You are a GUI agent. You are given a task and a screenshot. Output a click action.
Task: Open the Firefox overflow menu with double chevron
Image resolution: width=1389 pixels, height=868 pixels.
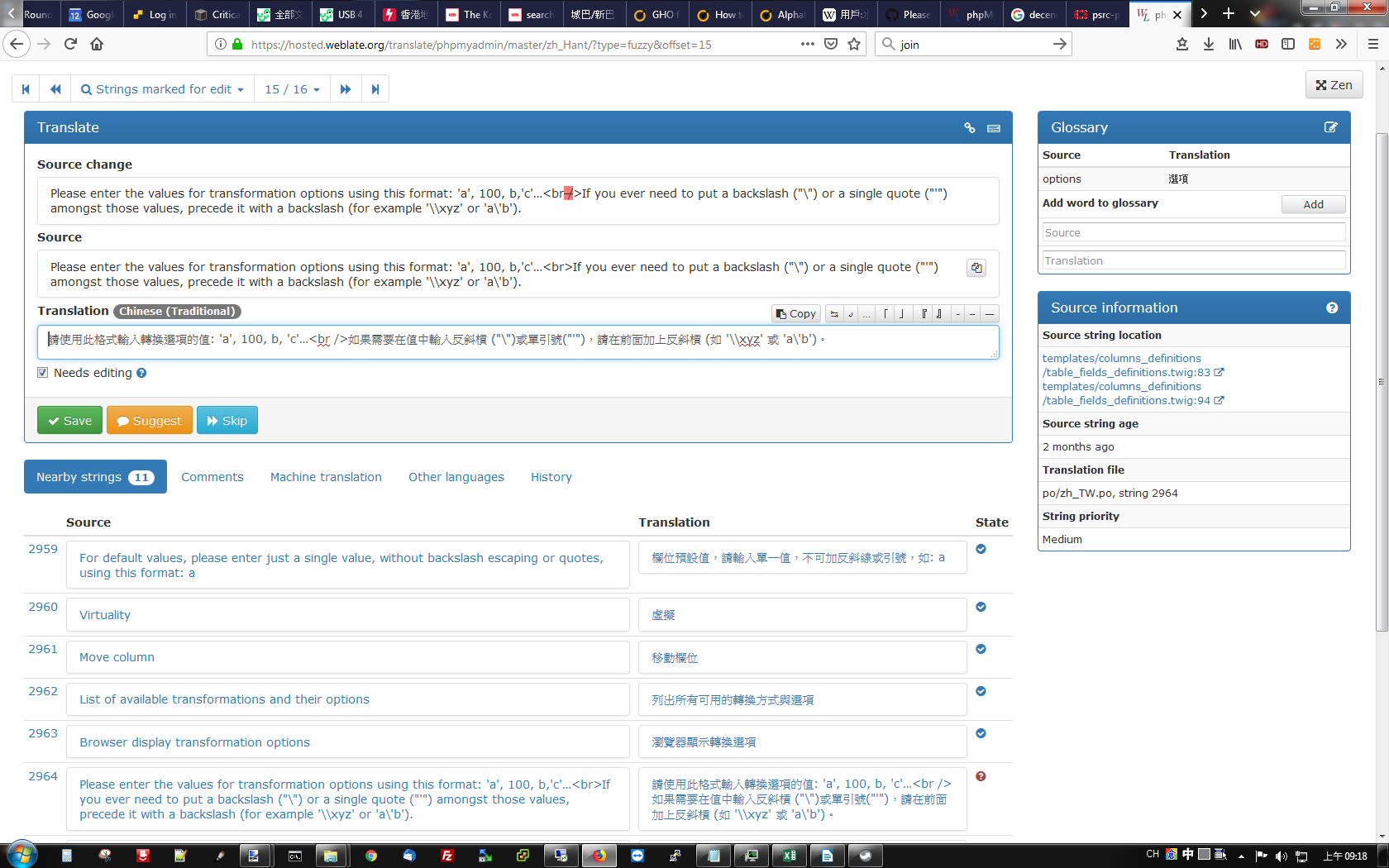(1342, 44)
